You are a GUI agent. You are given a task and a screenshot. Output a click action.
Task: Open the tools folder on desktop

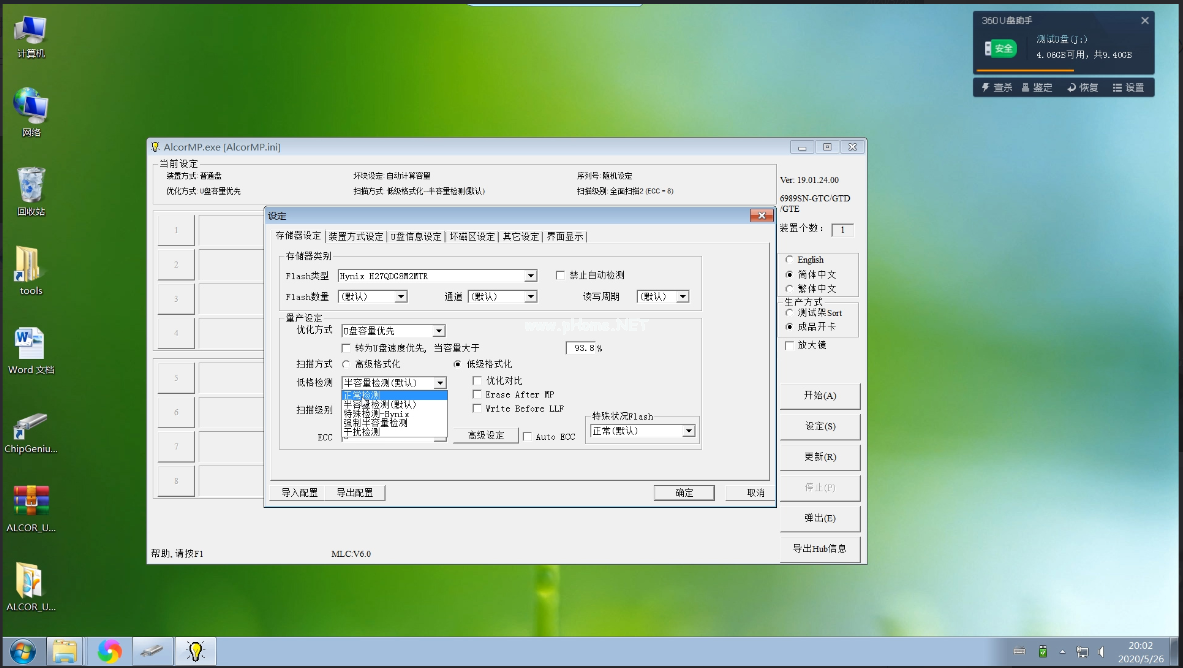click(31, 266)
